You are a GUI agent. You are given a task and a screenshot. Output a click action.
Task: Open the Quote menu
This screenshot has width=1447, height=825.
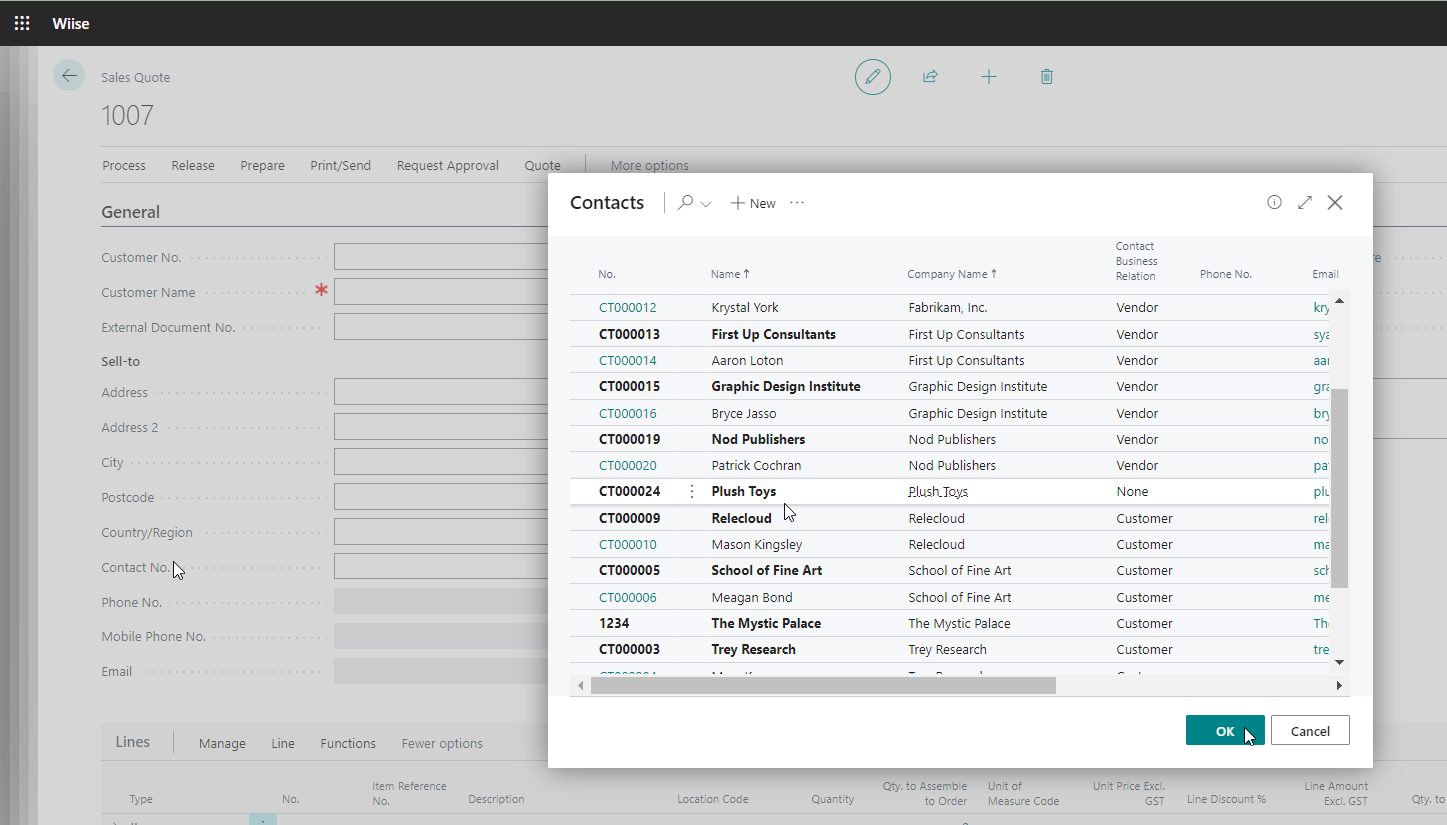pyautogui.click(x=543, y=166)
